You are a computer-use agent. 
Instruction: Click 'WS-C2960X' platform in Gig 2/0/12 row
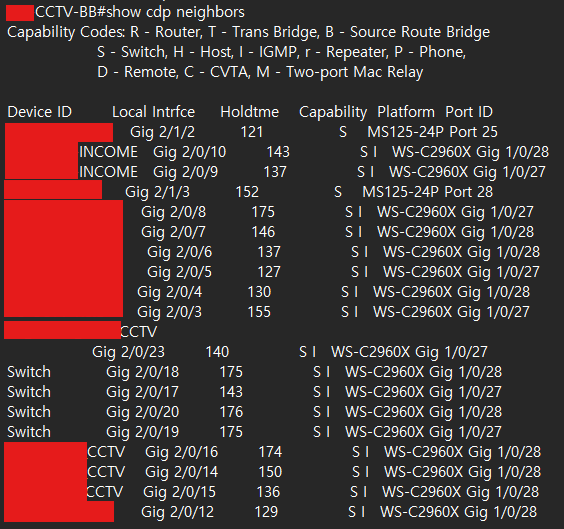[x=420, y=512]
